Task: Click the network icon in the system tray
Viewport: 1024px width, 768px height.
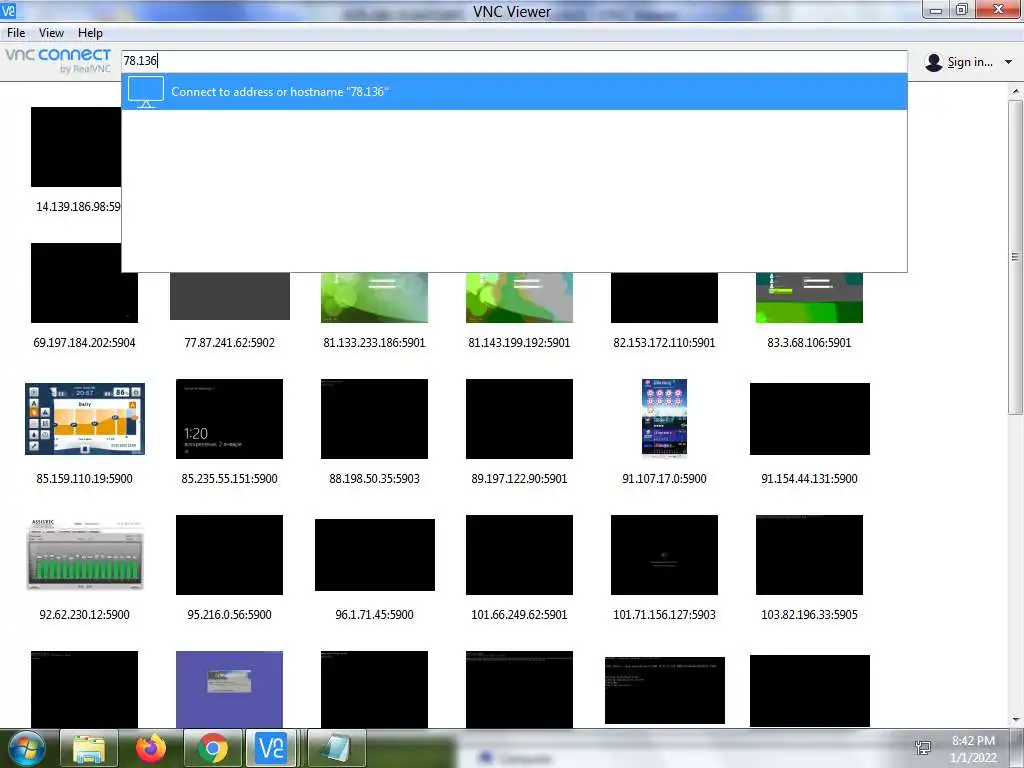Action: (x=923, y=749)
